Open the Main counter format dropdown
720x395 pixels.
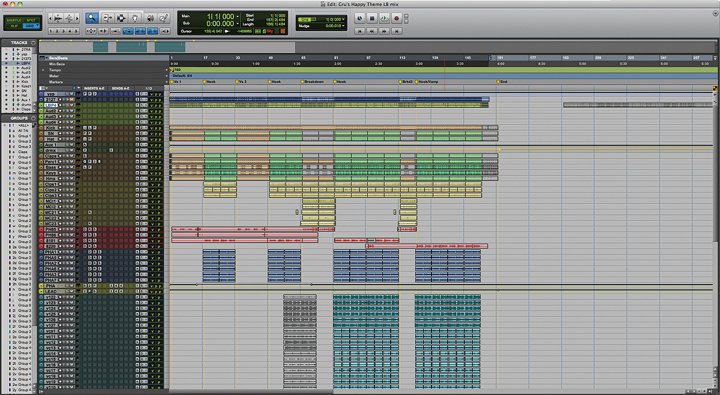pos(238,17)
